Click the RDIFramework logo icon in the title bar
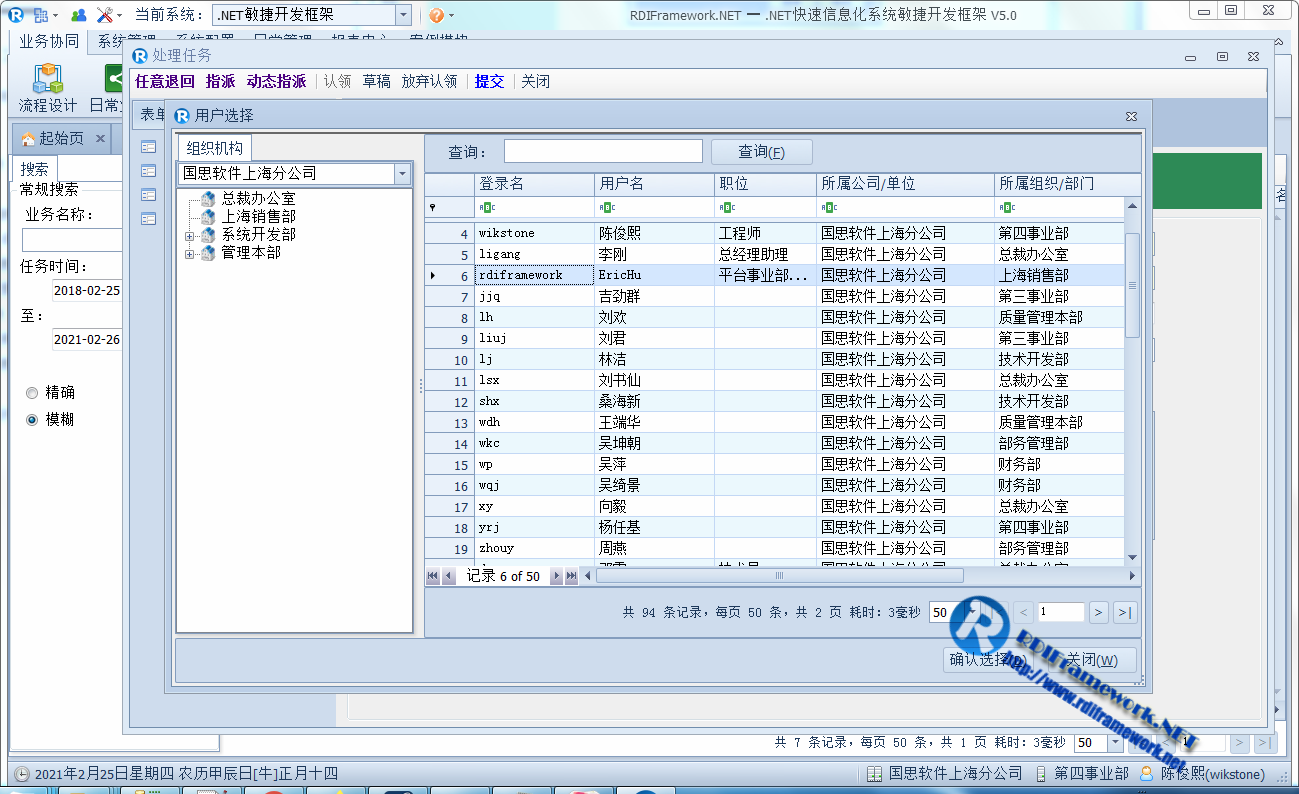This screenshot has height=794, width=1299. point(15,15)
